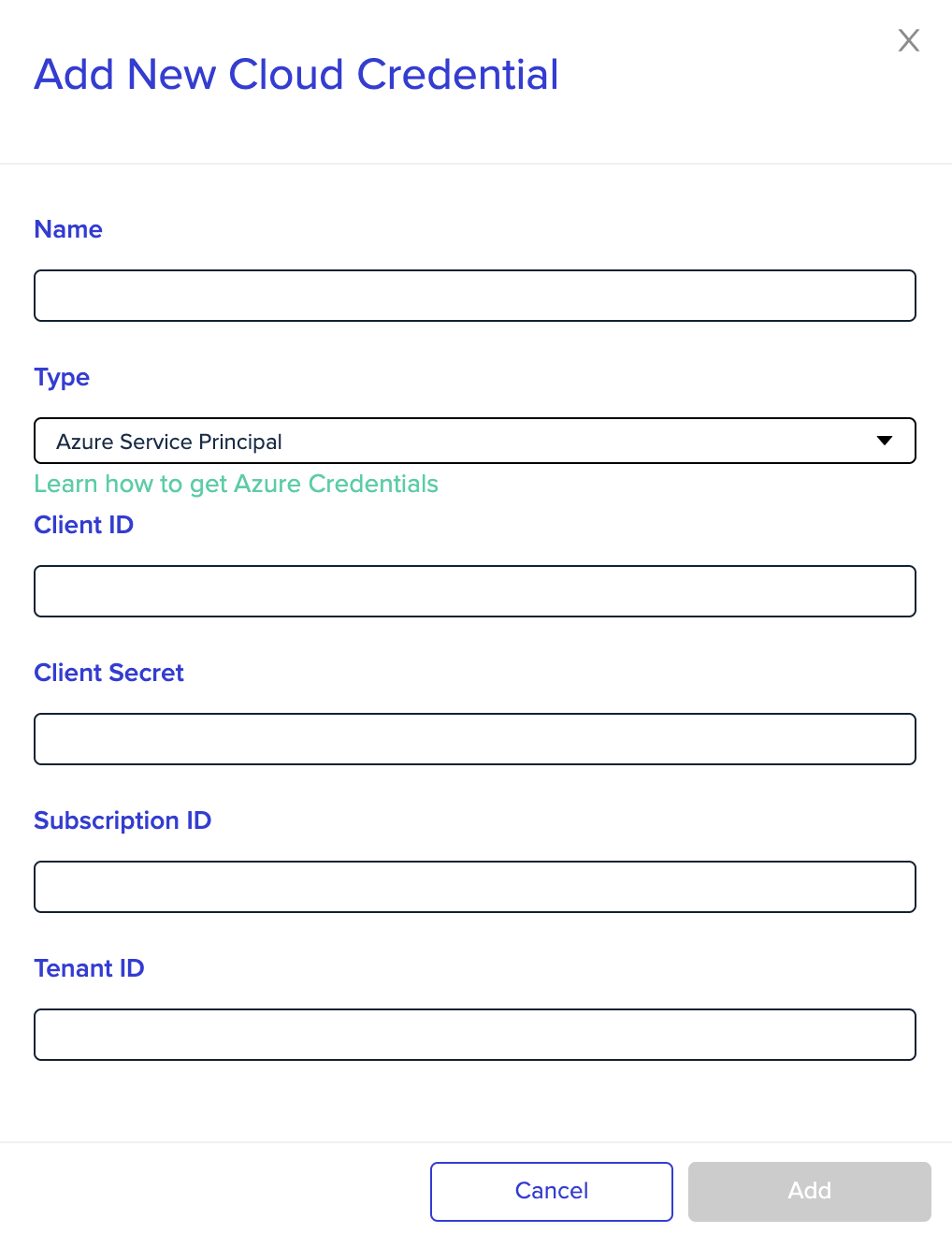Click the Subscription ID field label
Image resolution: width=952 pixels, height=1233 pixels.
(x=123, y=820)
